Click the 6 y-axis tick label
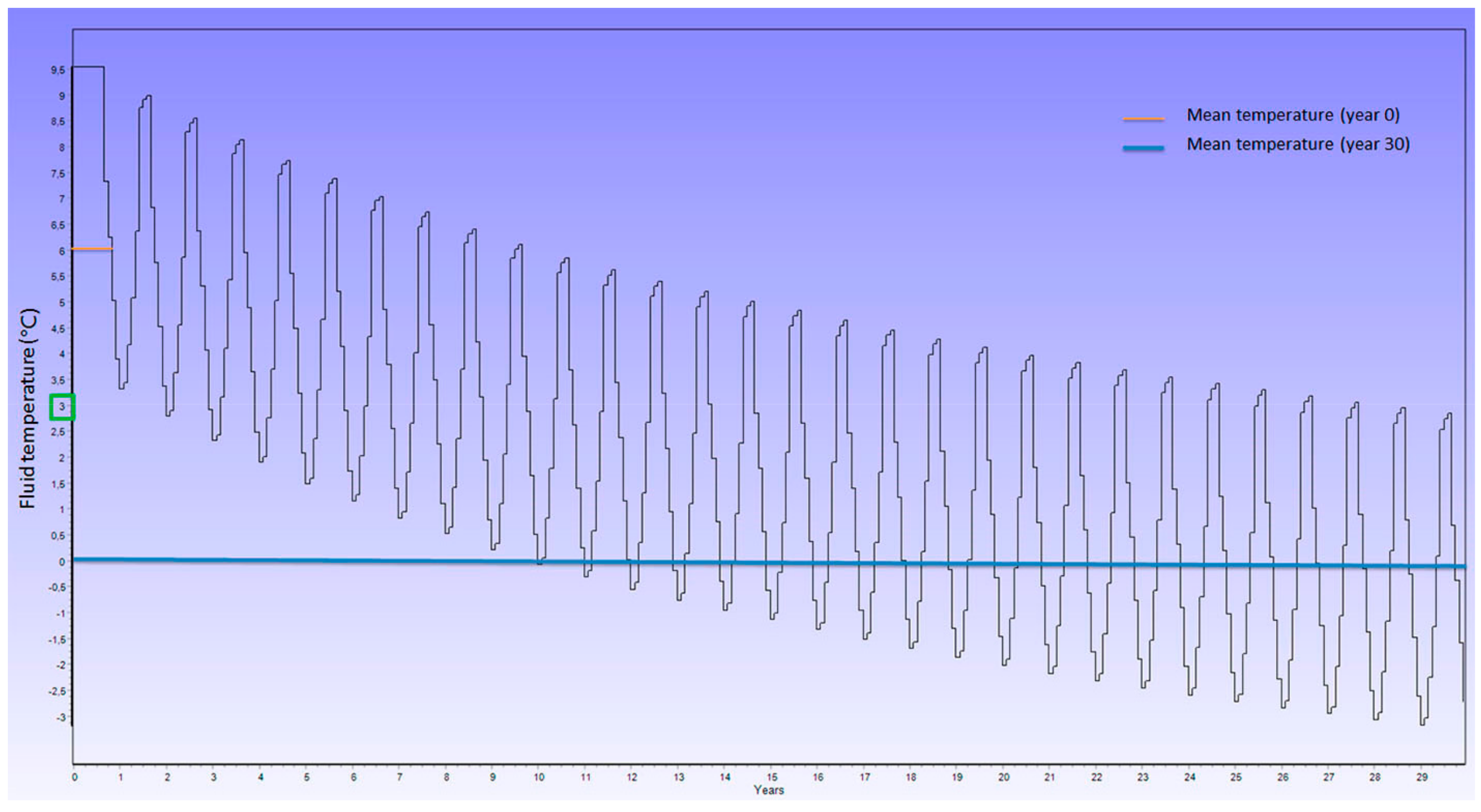This screenshot has width=1481, height=812. 62,251
